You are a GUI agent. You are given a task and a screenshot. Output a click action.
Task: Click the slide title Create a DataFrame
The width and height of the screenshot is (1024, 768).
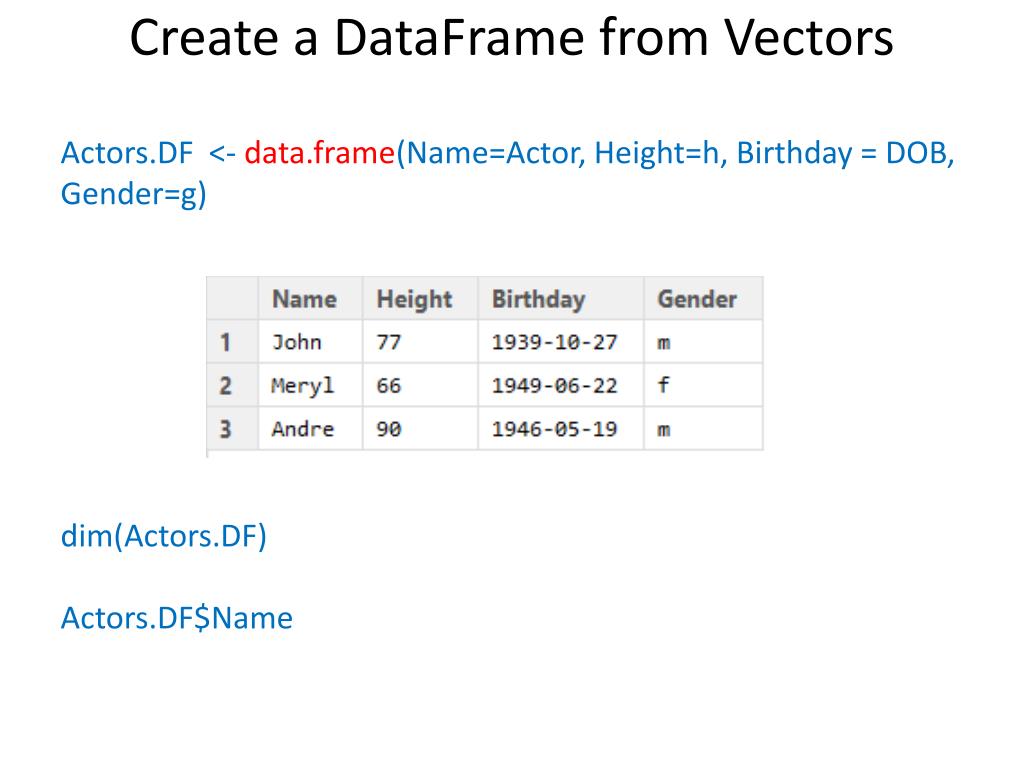point(511,37)
